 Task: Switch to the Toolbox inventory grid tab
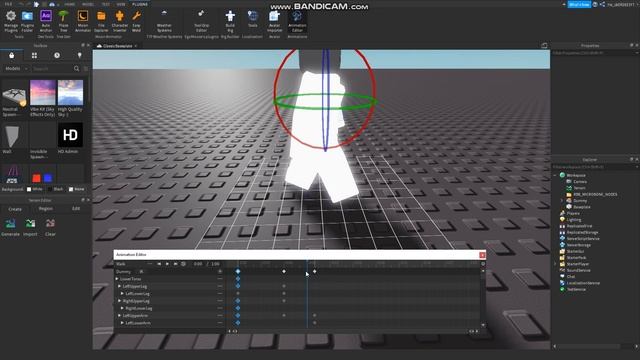[34, 56]
